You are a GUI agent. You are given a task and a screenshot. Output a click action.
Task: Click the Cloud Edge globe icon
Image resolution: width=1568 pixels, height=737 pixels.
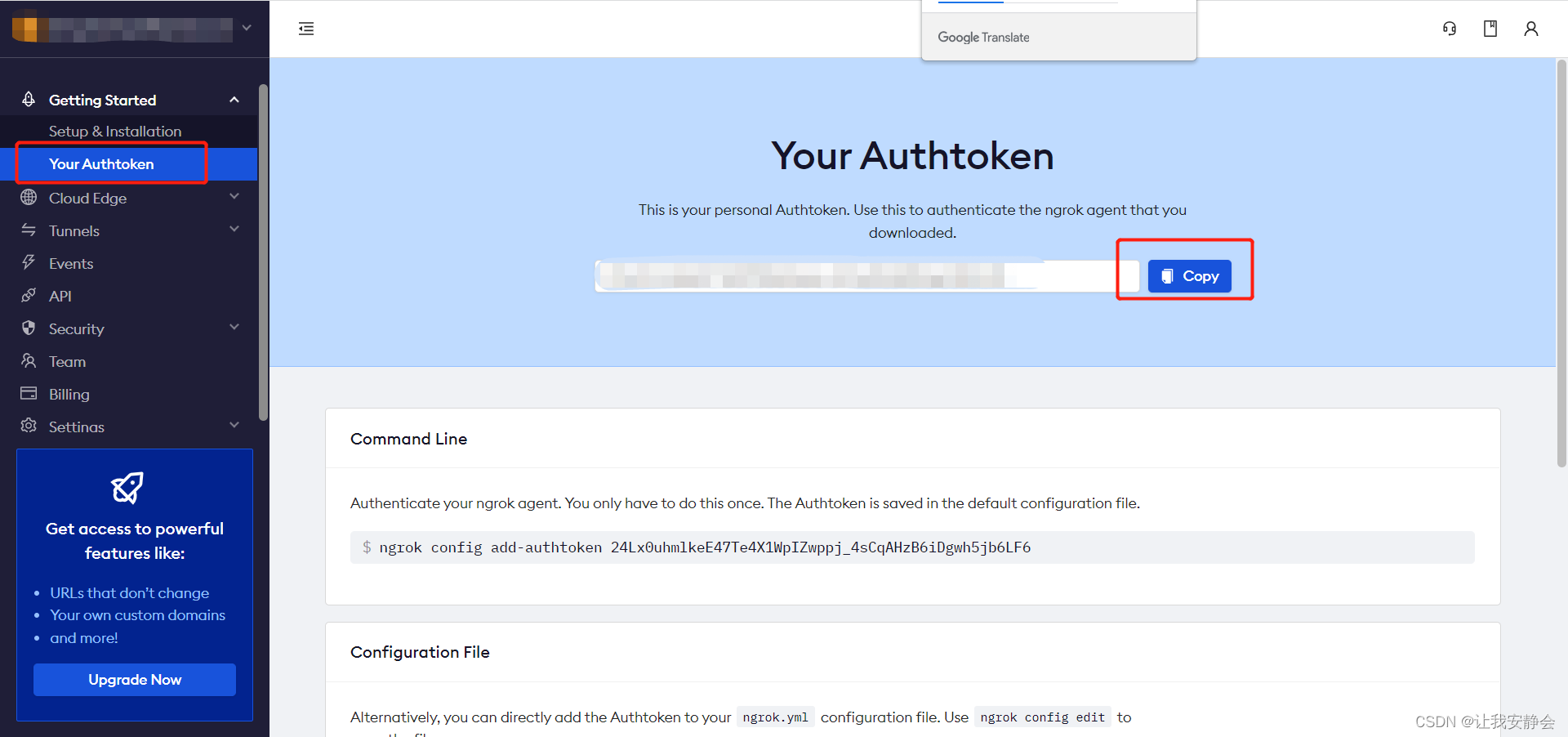click(x=29, y=197)
